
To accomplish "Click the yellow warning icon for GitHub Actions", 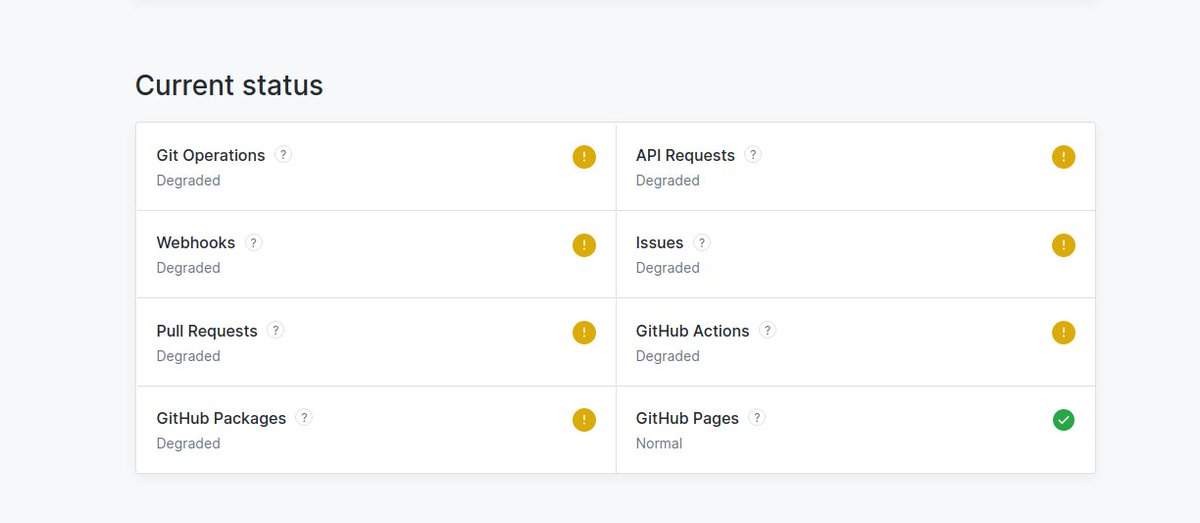I will [1064, 332].
